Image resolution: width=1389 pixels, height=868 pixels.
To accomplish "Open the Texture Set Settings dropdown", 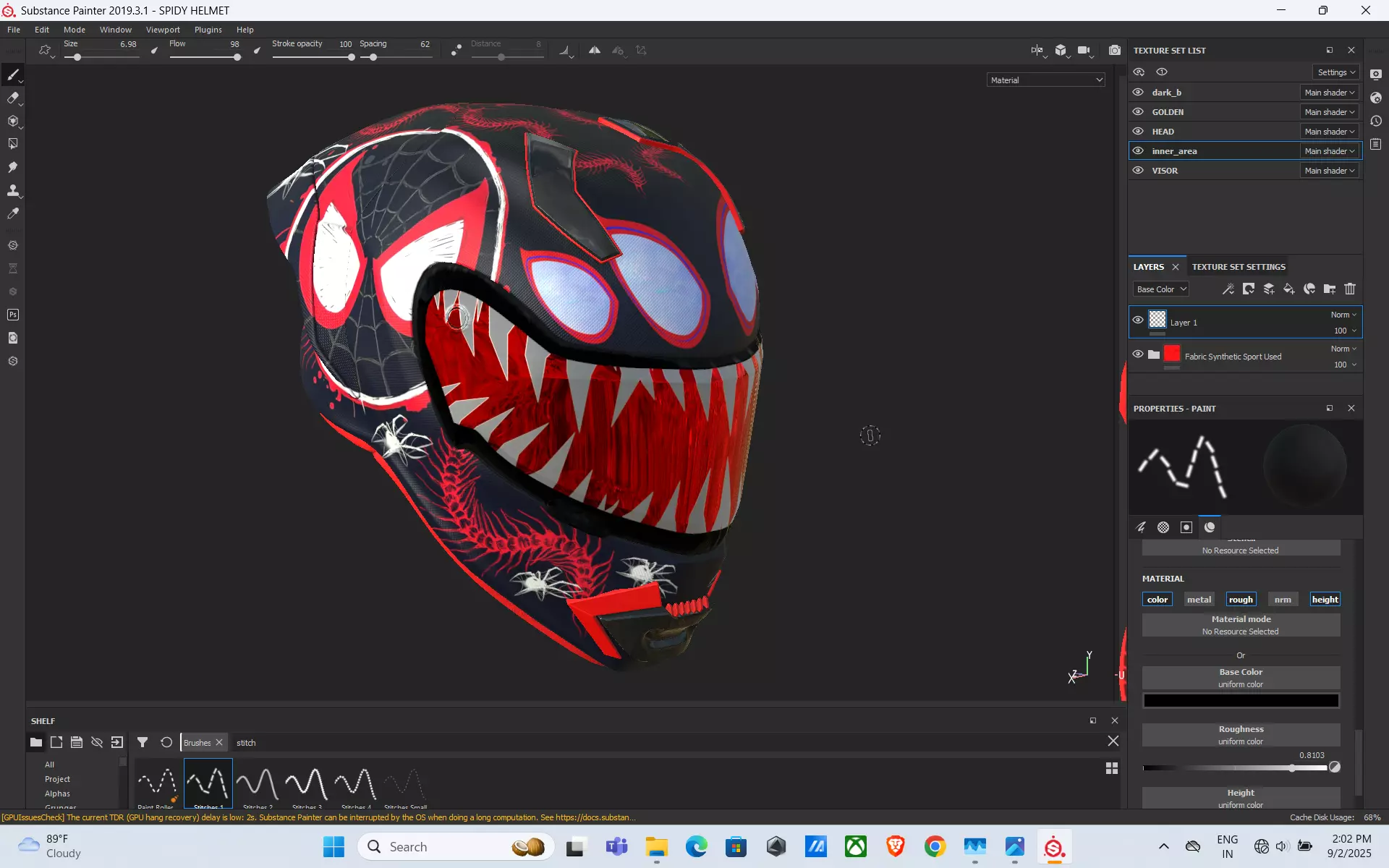I will 1335,72.
